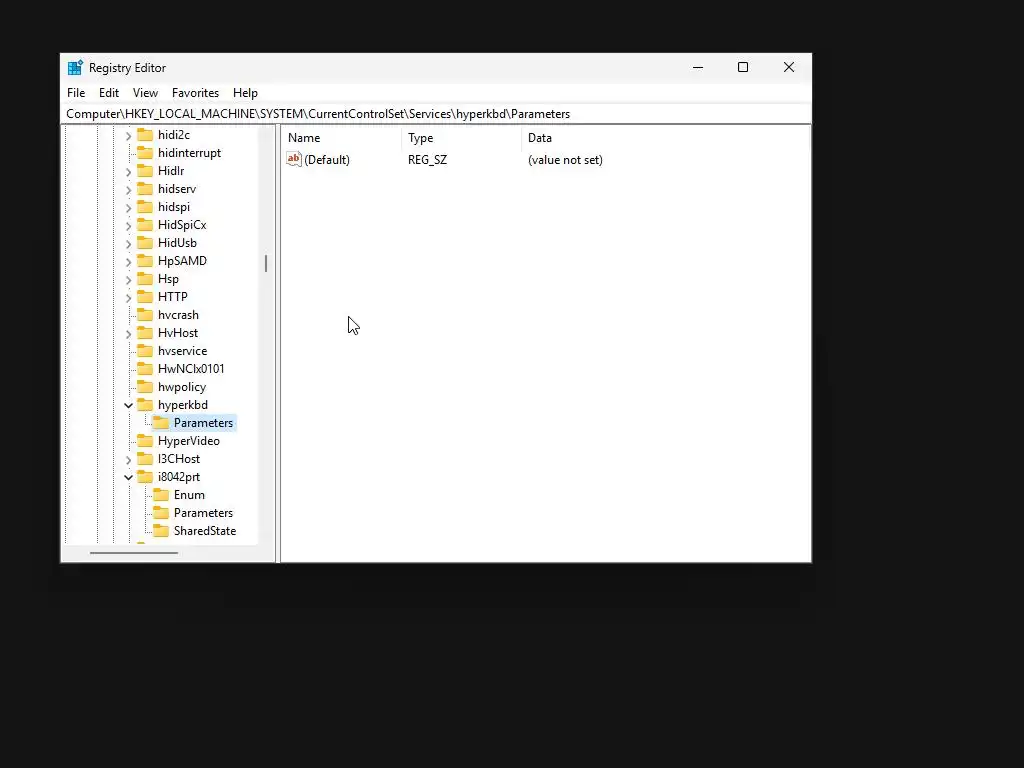Select the HvHost folder icon

click(x=145, y=332)
